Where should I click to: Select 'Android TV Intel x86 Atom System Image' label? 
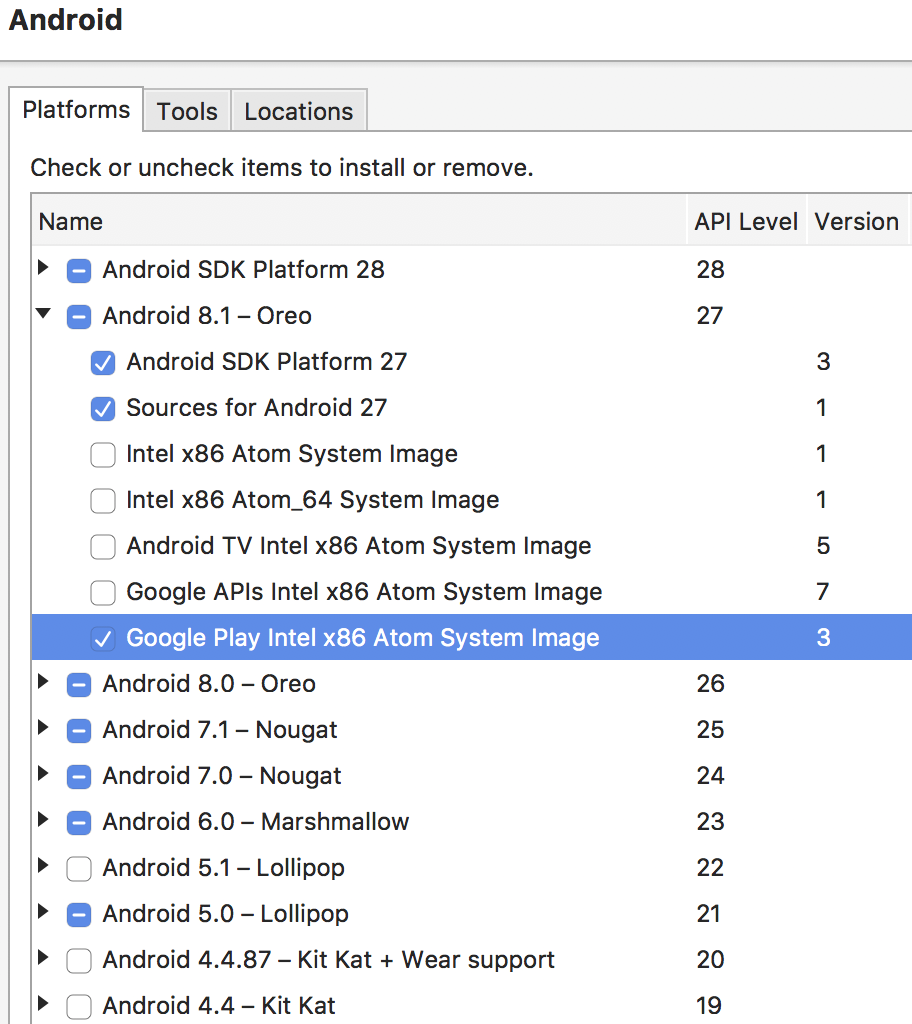359,546
